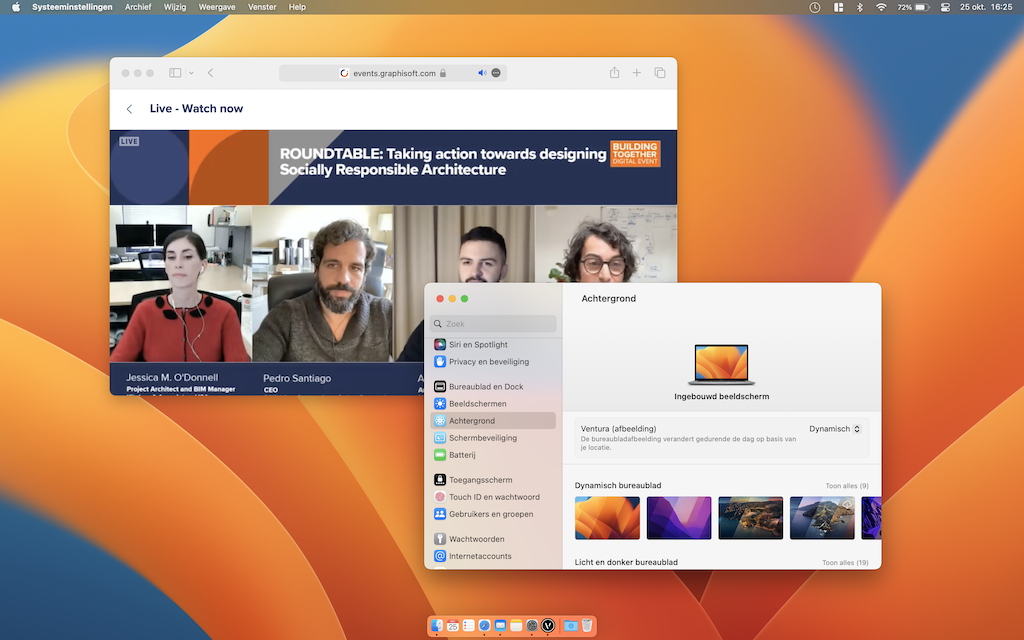
Task: Click the Building Together Digital Event logo
Action: tap(635, 153)
